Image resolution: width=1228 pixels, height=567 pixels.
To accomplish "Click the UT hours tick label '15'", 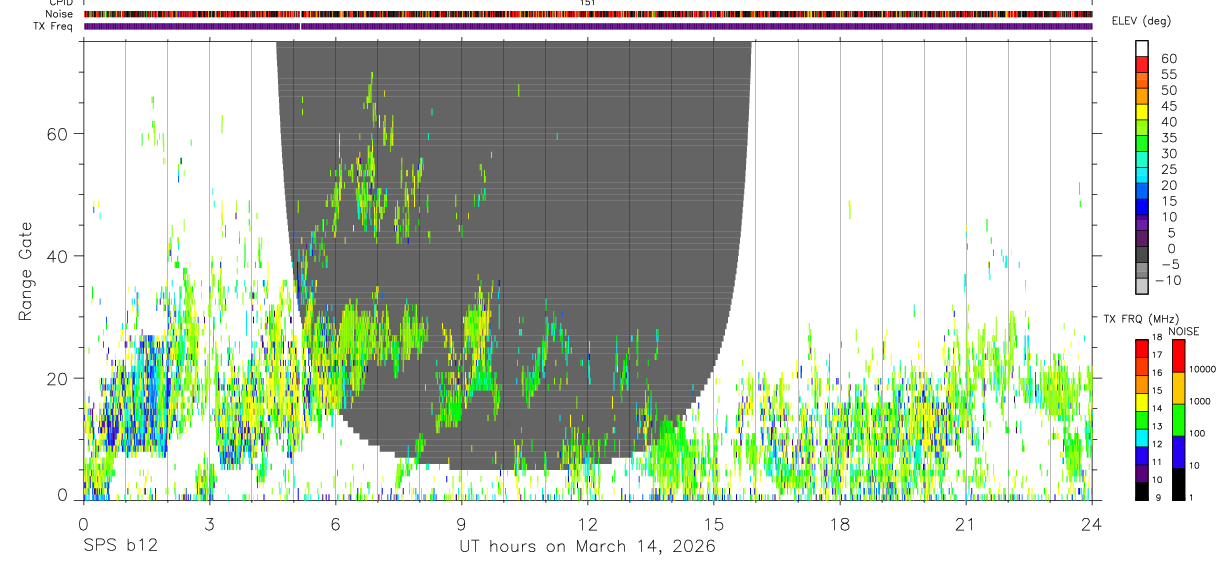I will (x=714, y=524).
